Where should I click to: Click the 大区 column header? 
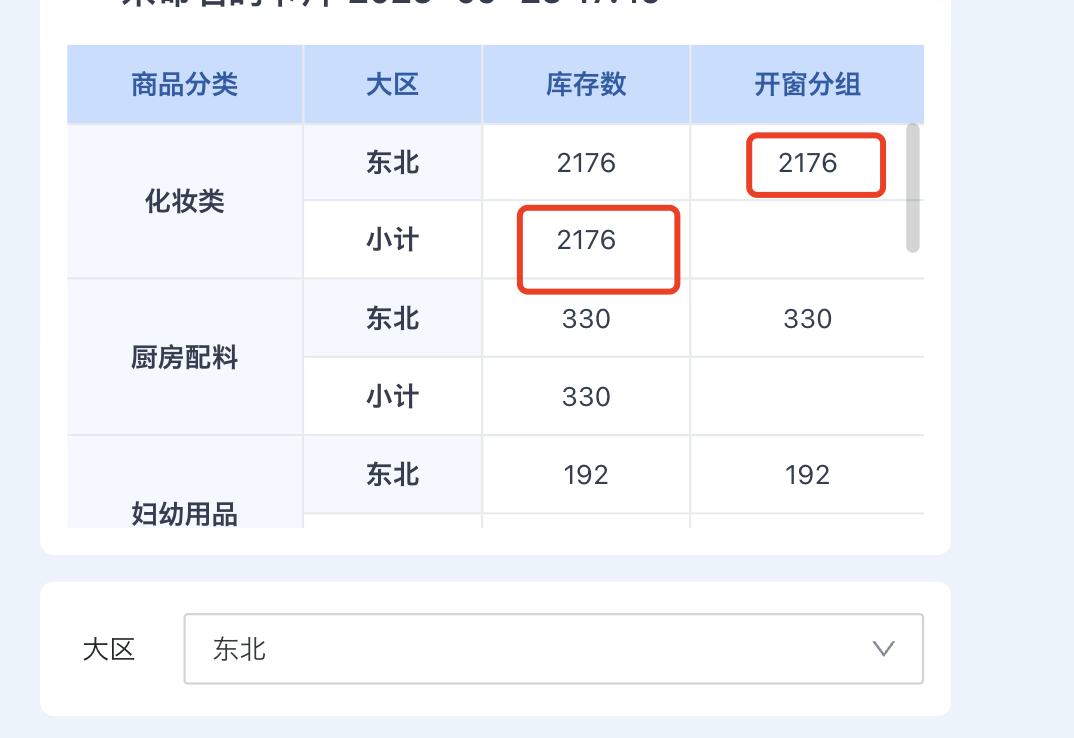click(392, 84)
